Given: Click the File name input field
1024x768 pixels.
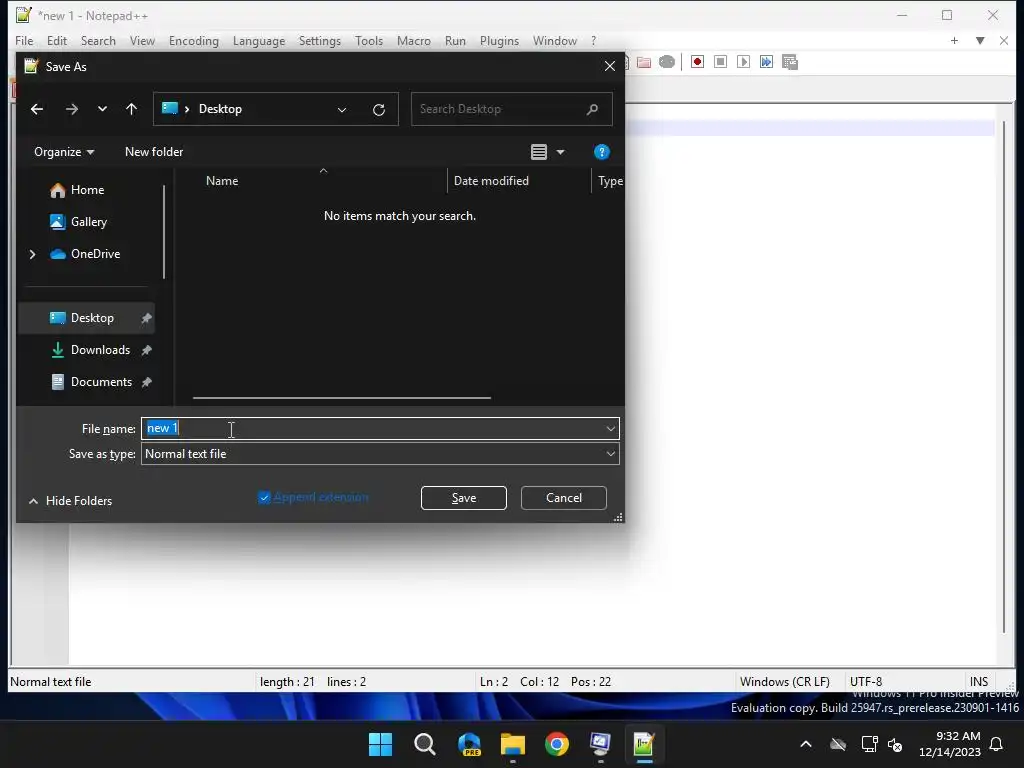Looking at the screenshot, I should [x=380, y=429].
